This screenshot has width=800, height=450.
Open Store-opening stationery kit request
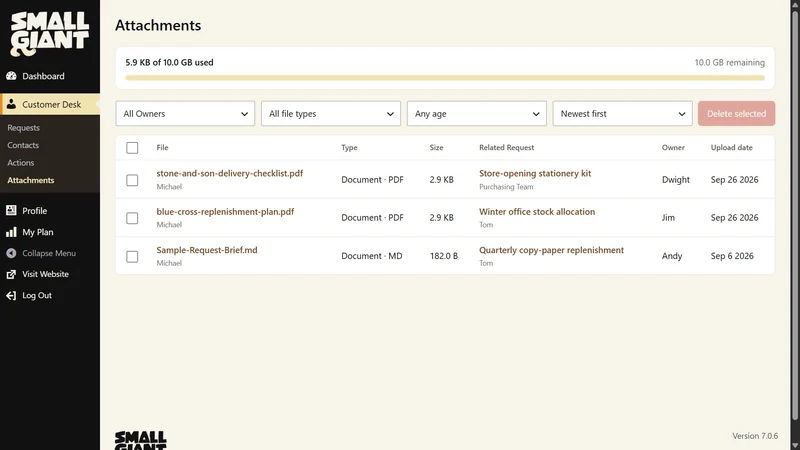coord(535,173)
